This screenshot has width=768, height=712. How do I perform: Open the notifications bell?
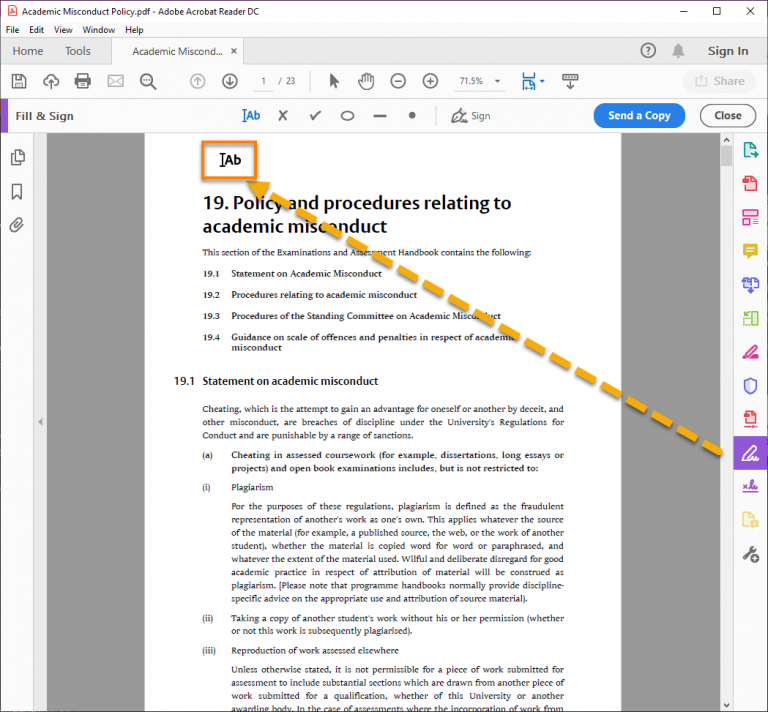pyautogui.click(x=678, y=50)
